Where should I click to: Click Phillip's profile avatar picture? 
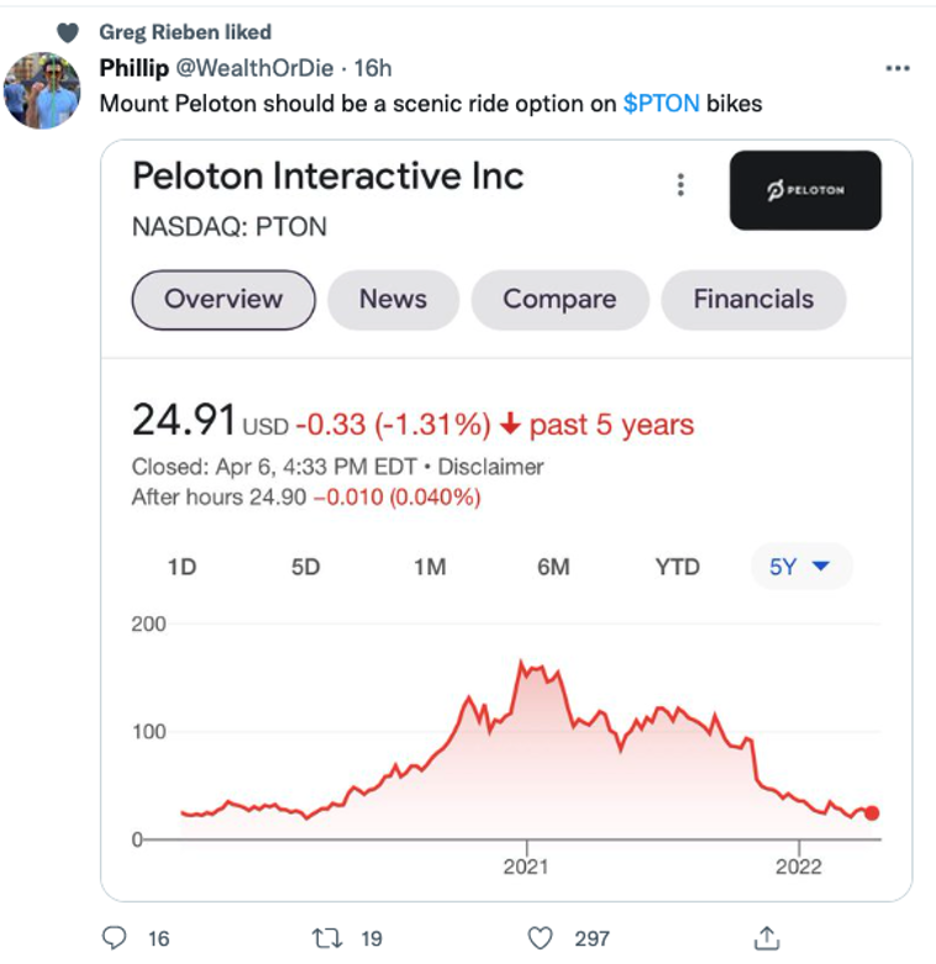coord(42,90)
